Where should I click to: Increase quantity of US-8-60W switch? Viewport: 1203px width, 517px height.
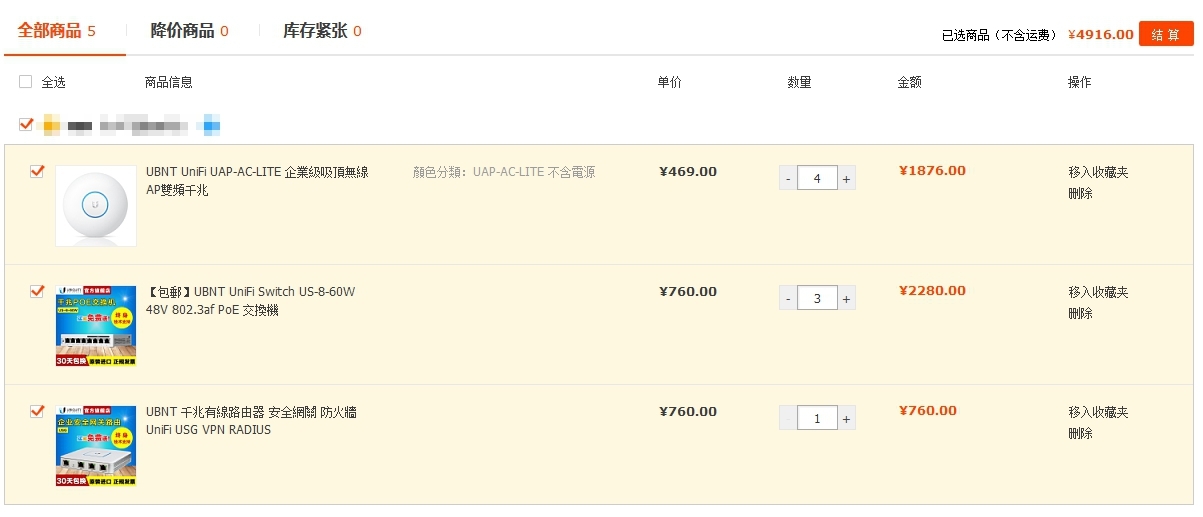click(846, 298)
